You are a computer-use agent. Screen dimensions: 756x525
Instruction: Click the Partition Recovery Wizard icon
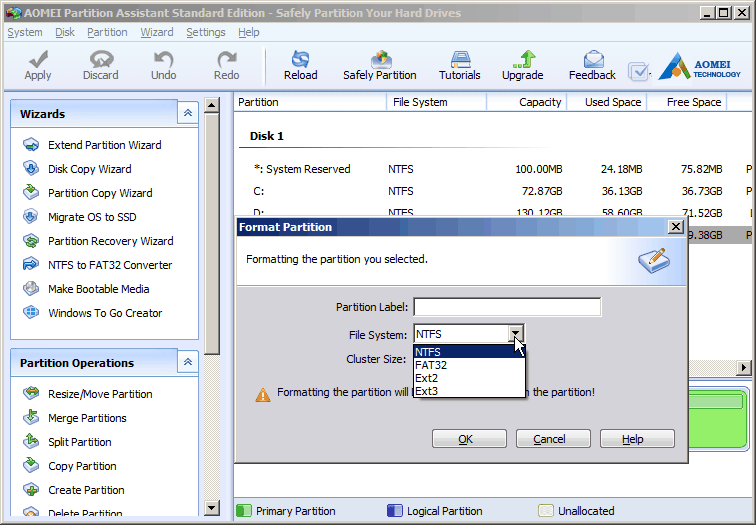pos(31,241)
